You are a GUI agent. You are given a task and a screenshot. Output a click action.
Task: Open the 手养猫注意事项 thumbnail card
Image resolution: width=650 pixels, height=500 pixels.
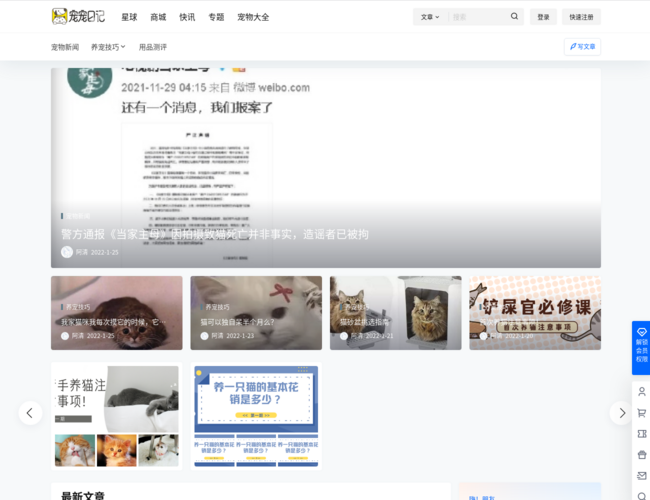[116, 416]
